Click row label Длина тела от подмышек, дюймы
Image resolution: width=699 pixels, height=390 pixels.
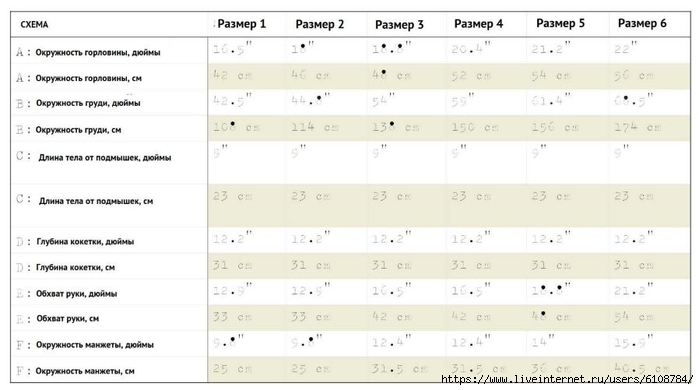[105, 158]
